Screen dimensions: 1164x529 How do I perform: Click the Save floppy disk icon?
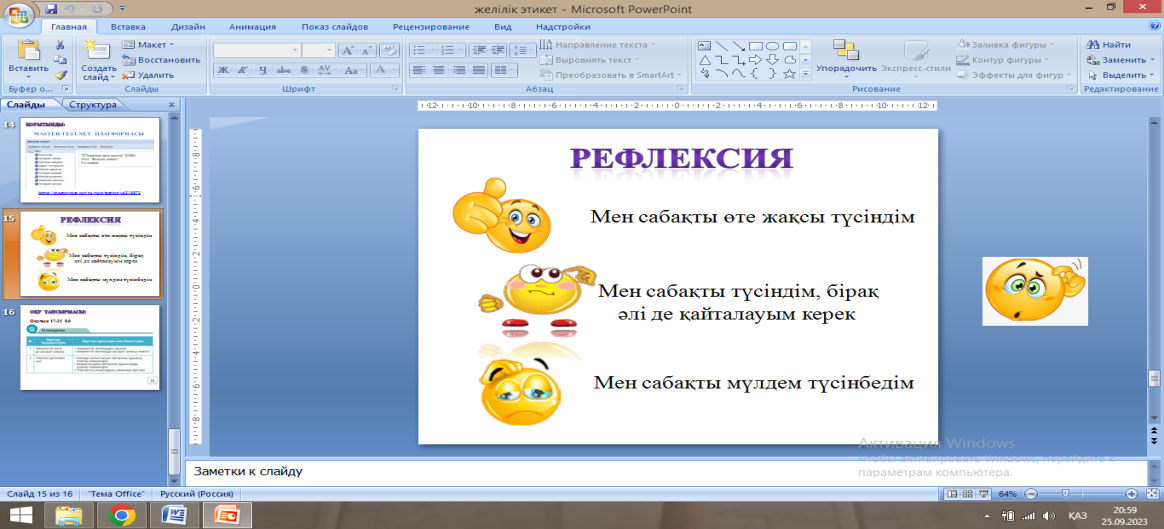coord(52,8)
